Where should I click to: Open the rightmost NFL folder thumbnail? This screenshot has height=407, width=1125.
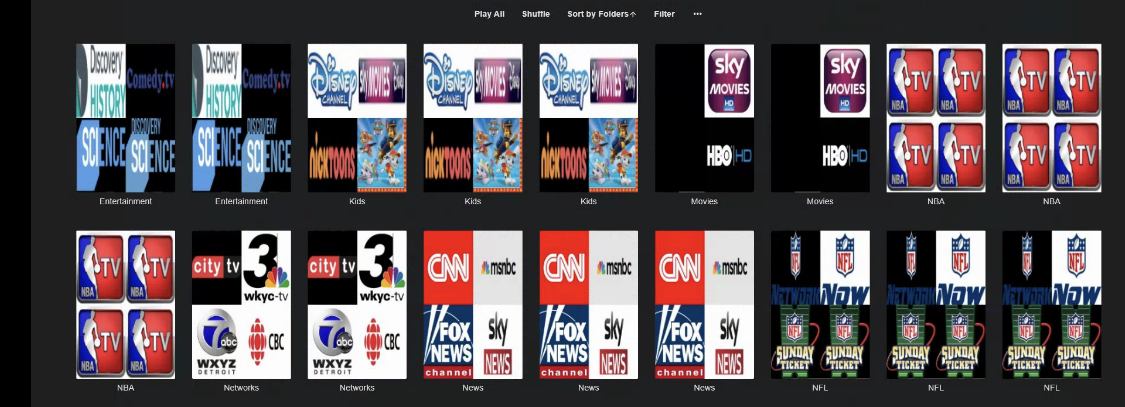click(1052, 304)
